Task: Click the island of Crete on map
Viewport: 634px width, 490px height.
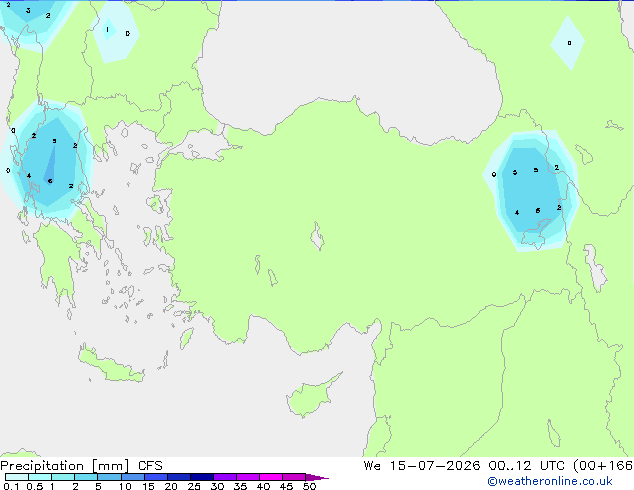Action: pyautogui.click(x=110, y=364)
